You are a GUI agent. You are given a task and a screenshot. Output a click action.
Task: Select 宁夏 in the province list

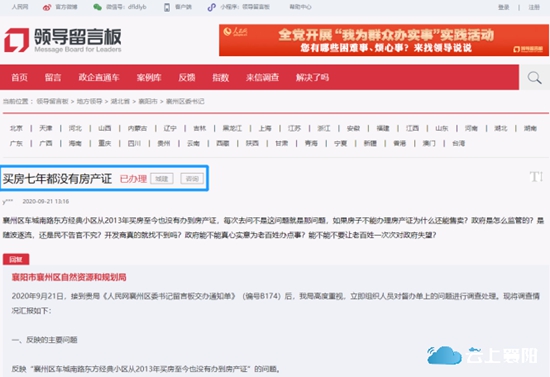(x=341, y=143)
